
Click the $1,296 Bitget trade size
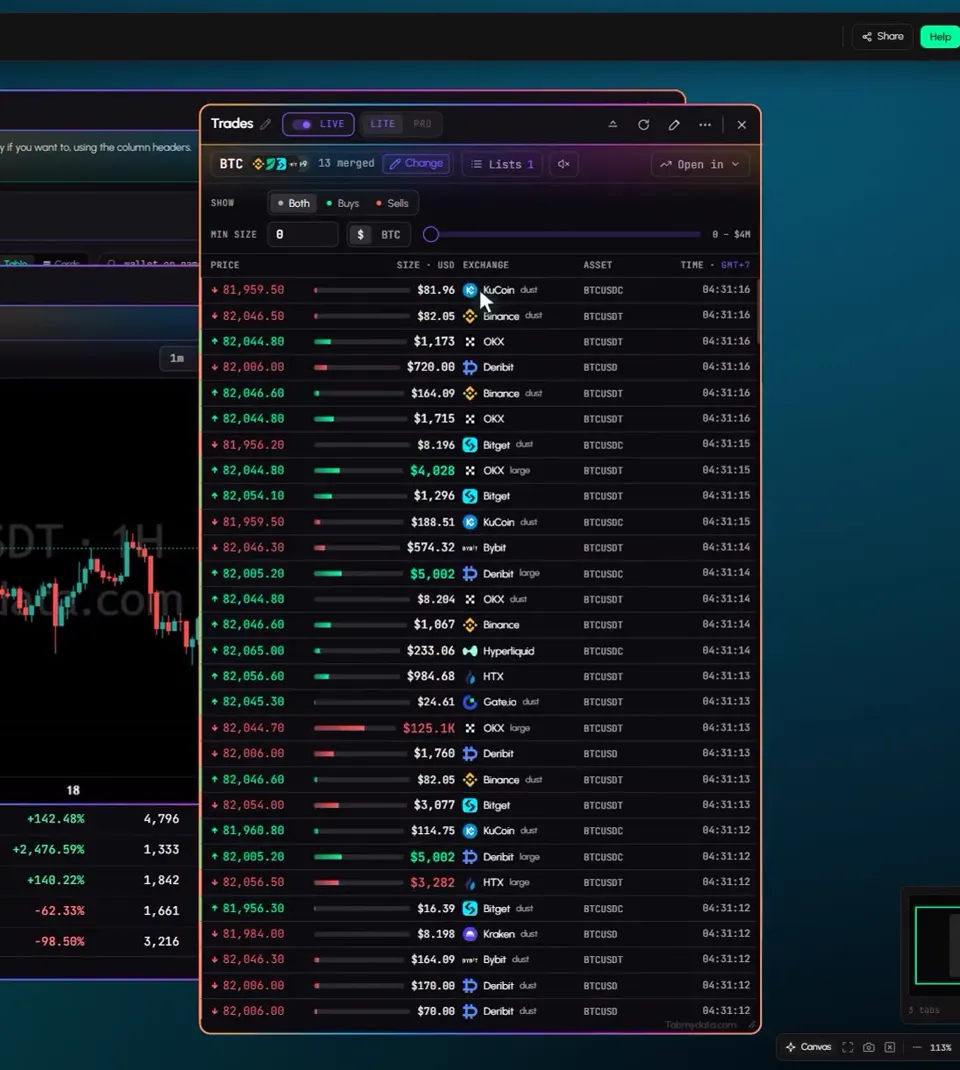pyautogui.click(x=434, y=496)
